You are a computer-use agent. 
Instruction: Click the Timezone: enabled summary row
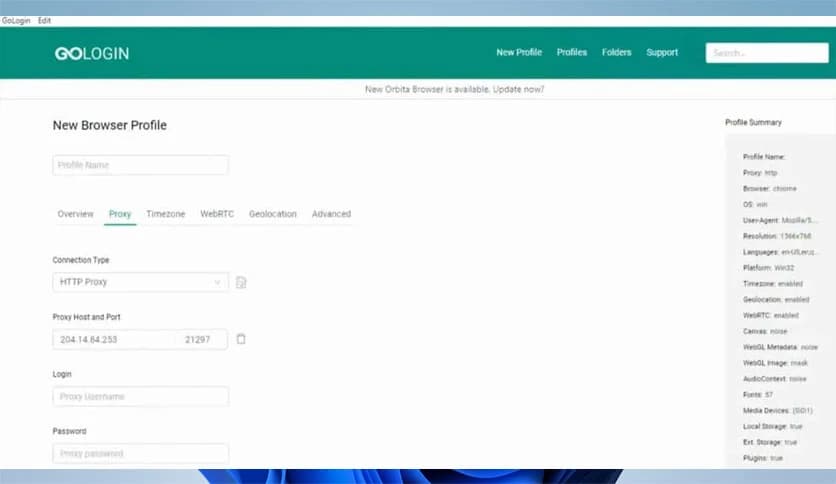click(x=773, y=284)
